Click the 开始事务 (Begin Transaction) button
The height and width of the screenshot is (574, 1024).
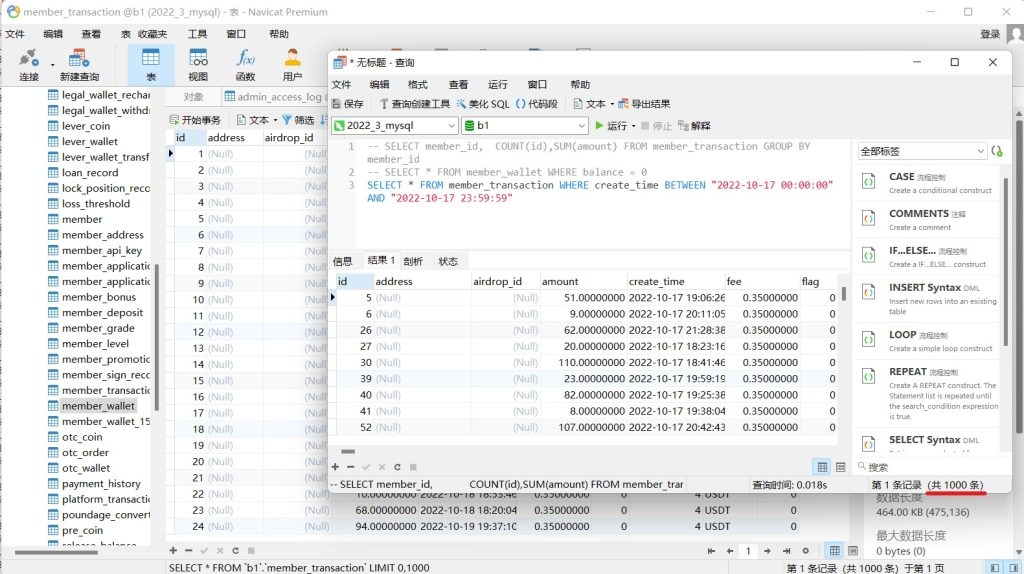tap(194, 120)
